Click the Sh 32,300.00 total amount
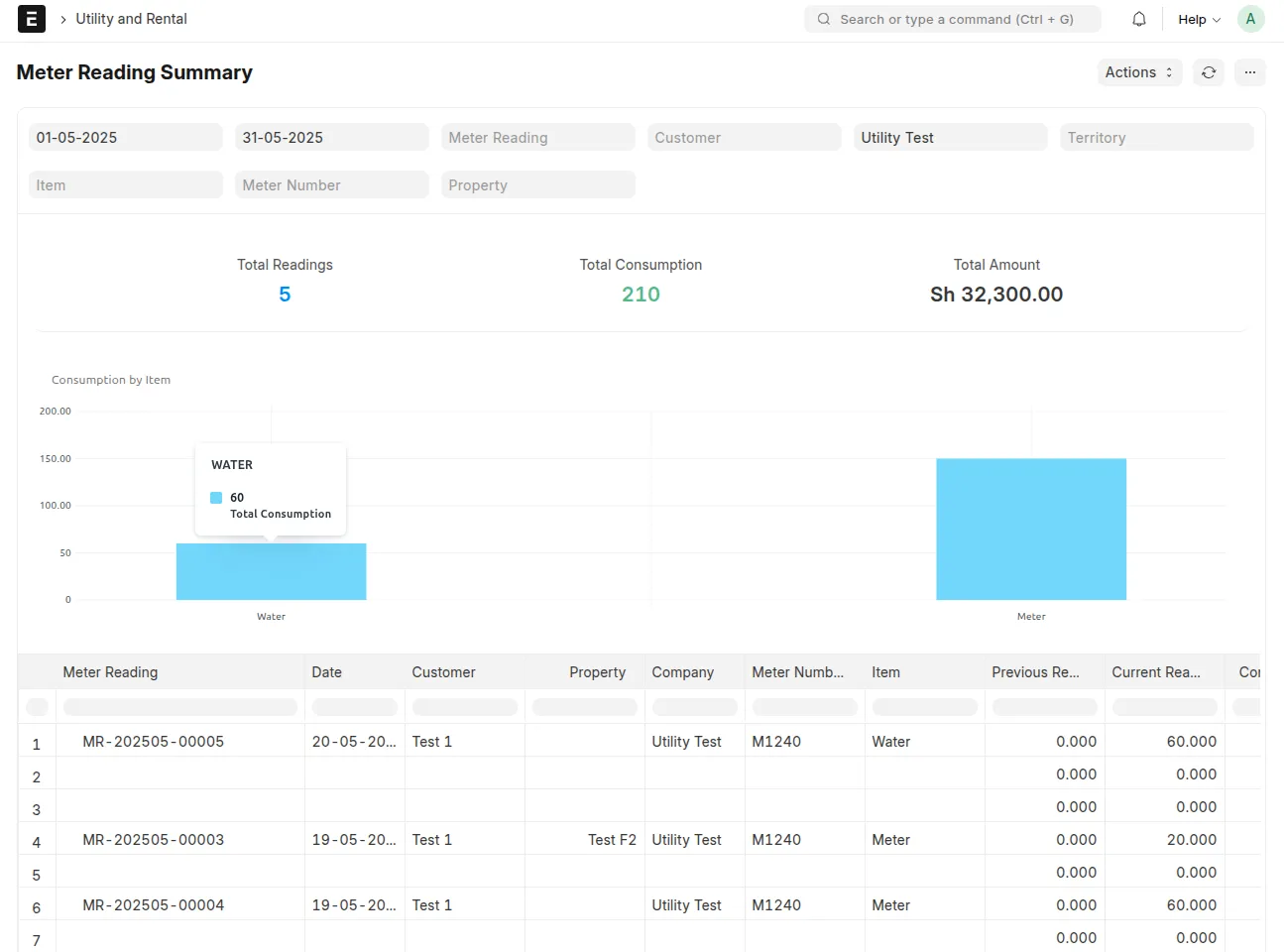Screen dimensions: 1284x952 [996, 295]
